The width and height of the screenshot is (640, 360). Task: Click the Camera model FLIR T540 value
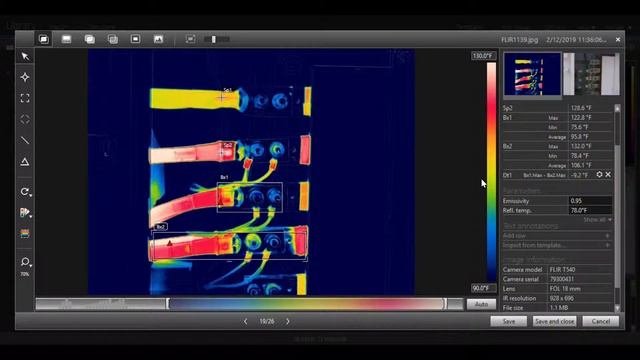pyautogui.click(x=562, y=270)
